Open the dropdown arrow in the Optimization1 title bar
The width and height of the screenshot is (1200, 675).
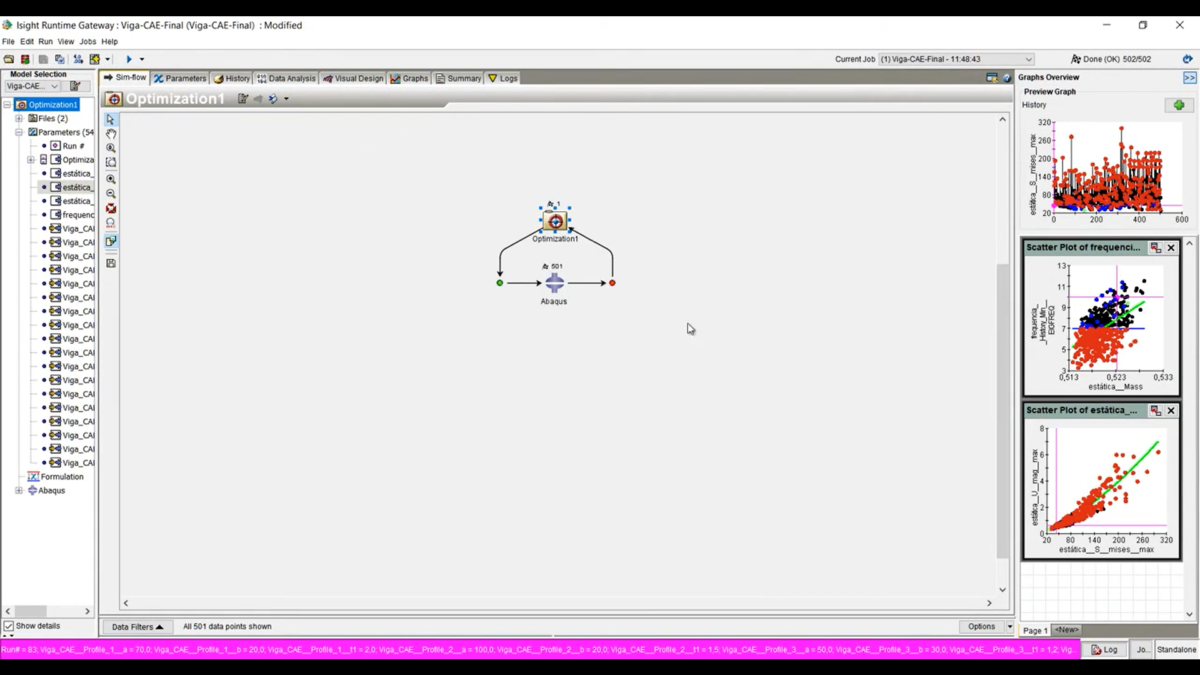coord(286,99)
